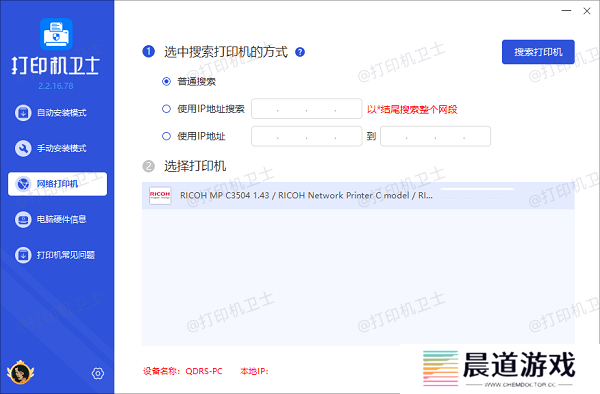Open 电脑硬件信息 in the sidebar

click(51, 220)
